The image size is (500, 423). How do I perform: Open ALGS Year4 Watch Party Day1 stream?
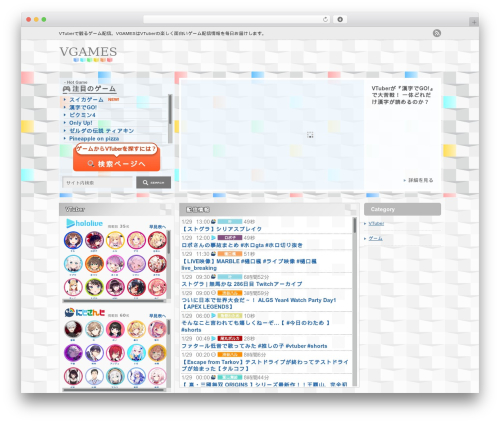pos(259,303)
